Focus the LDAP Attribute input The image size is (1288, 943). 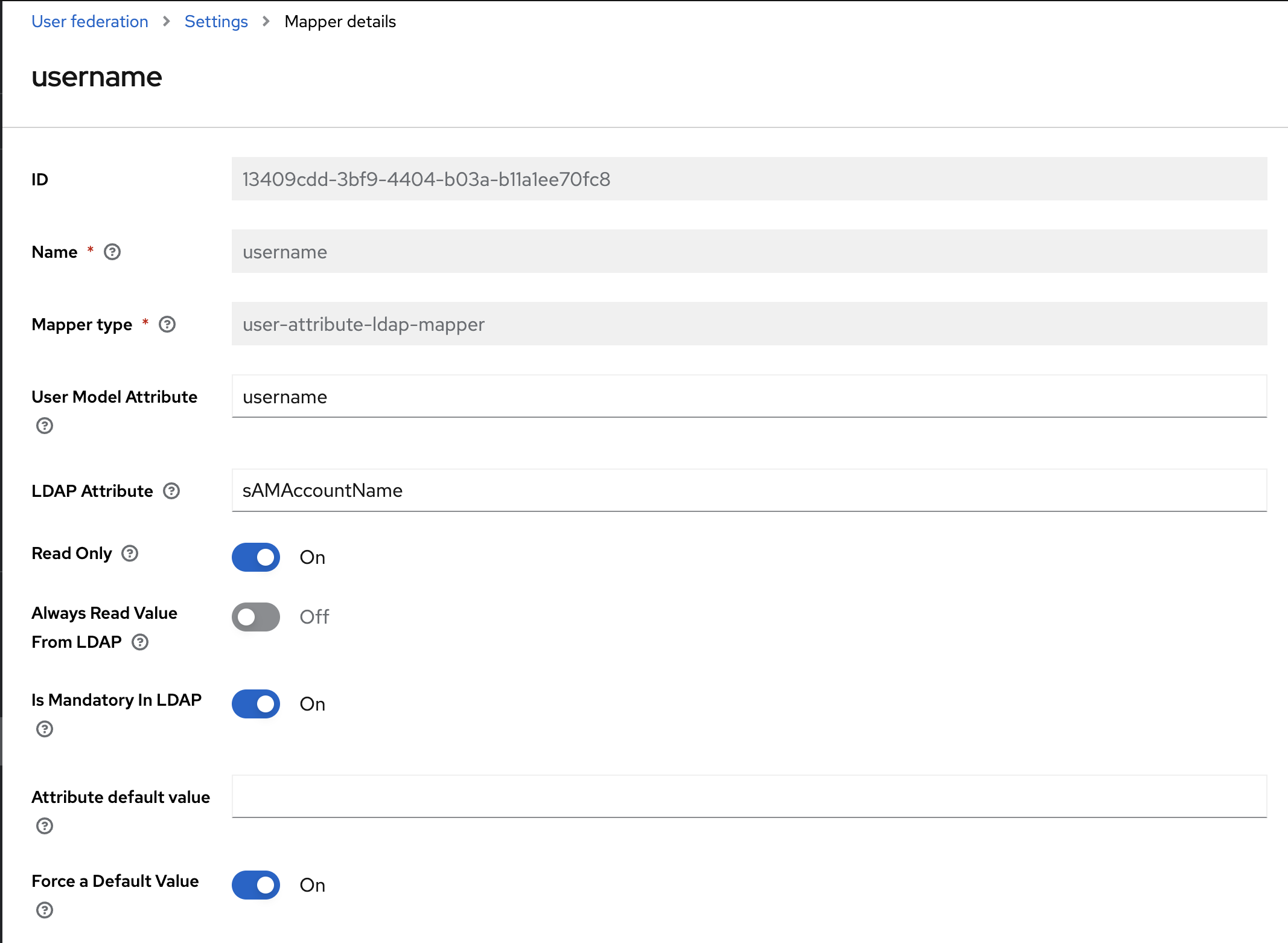pyautogui.click(x=748, y=490)
